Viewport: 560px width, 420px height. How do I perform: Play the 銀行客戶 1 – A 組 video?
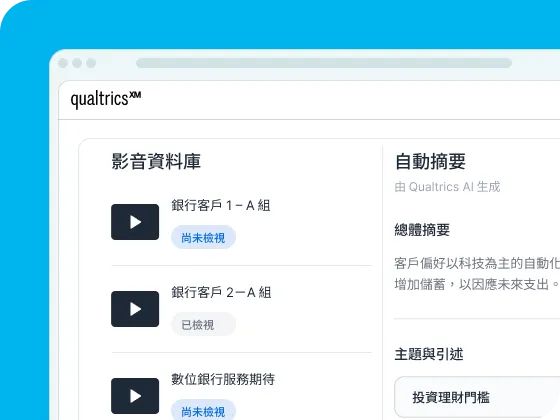click(135, 222)
